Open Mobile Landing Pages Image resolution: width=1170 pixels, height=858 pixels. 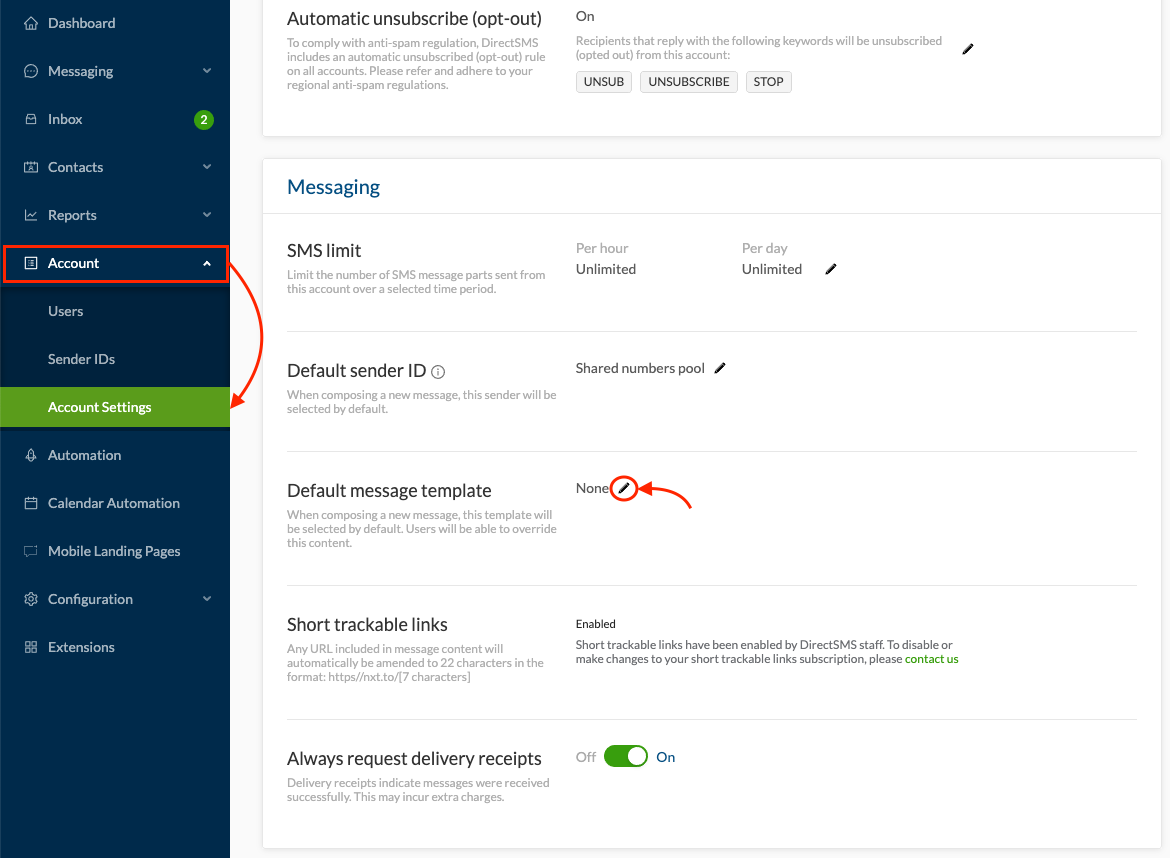click(113, 550)
